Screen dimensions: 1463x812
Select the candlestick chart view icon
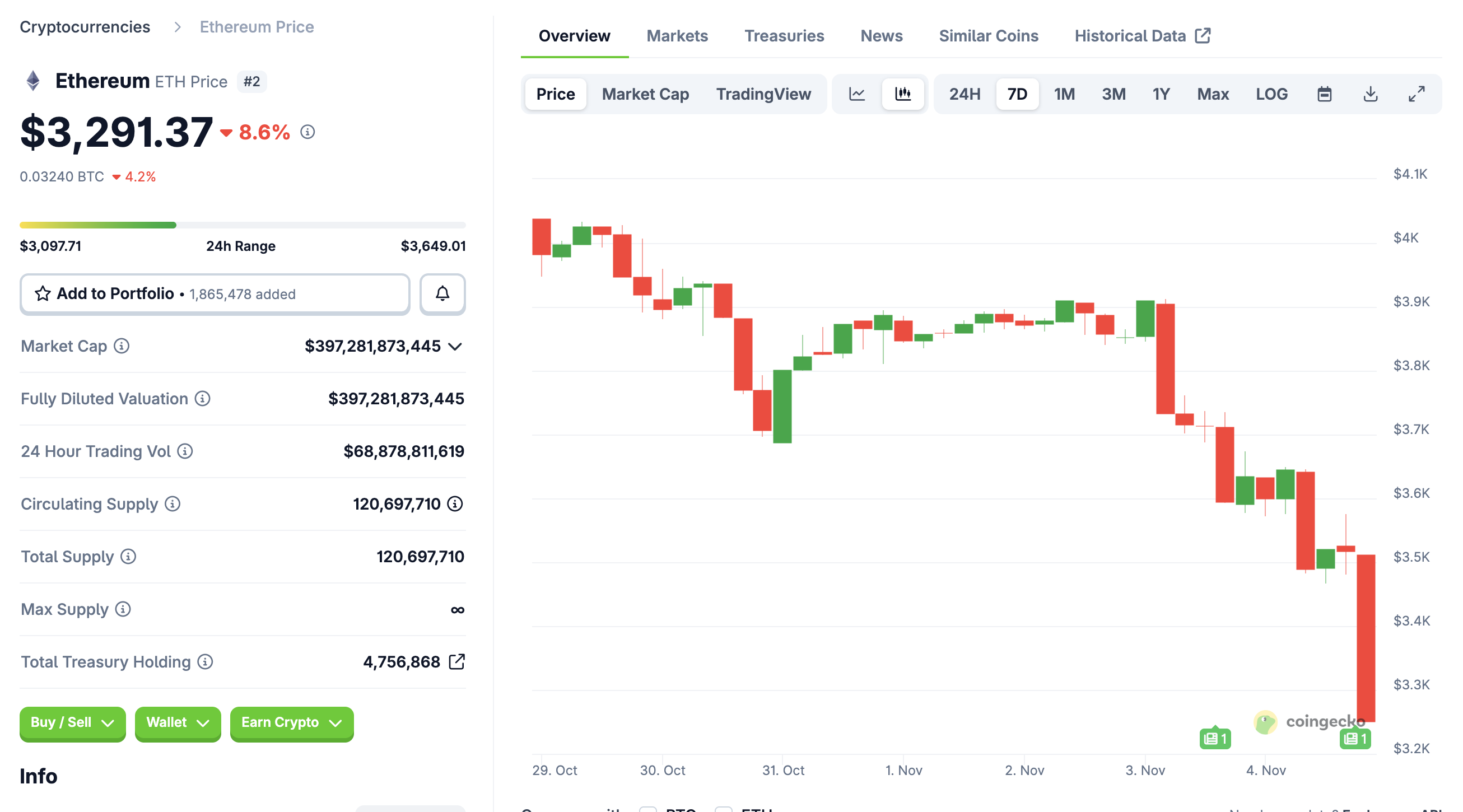pyautogui.click(x=902, y=94)
